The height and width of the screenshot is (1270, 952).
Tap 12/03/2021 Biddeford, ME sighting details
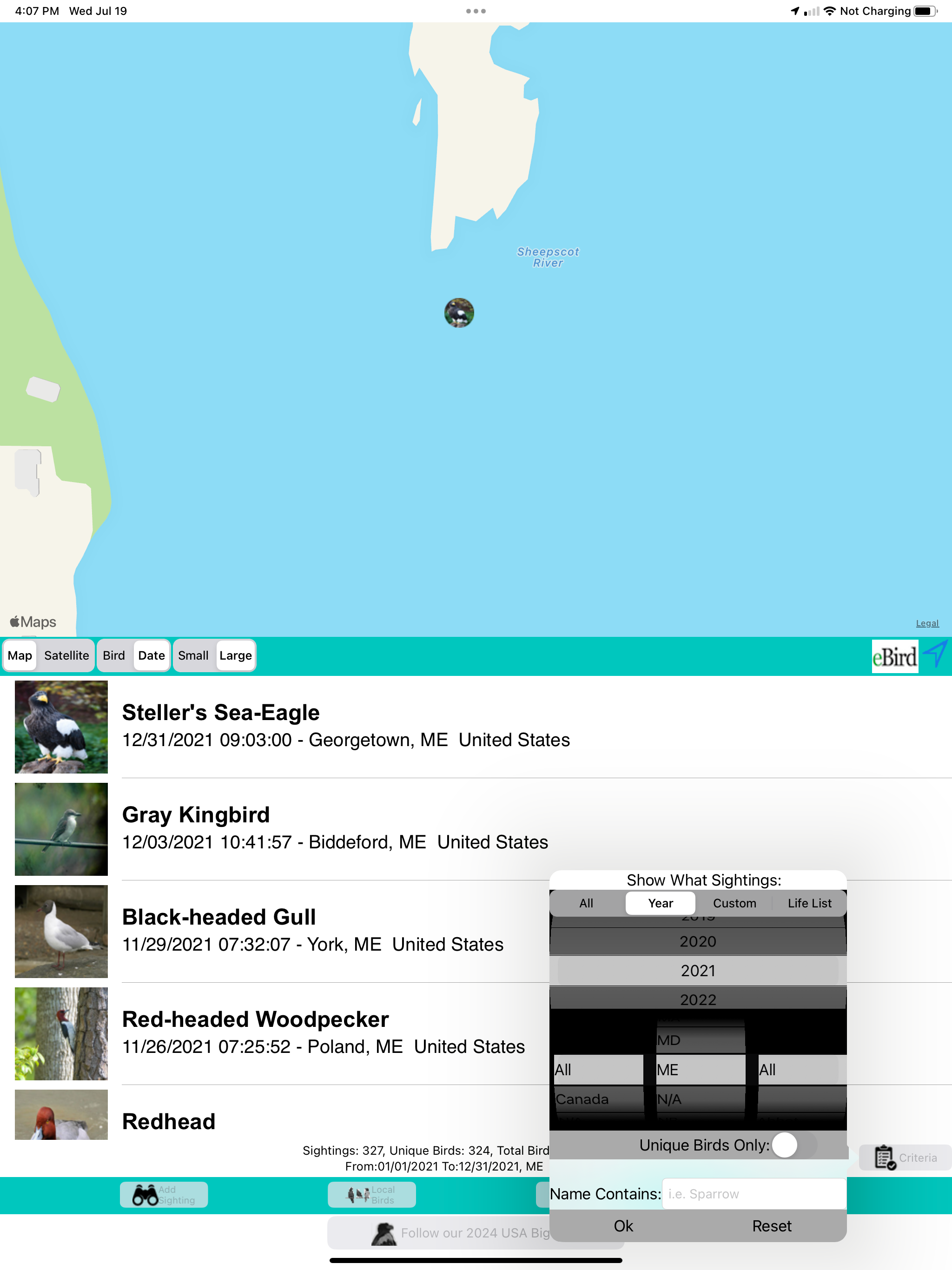point(335,842)
